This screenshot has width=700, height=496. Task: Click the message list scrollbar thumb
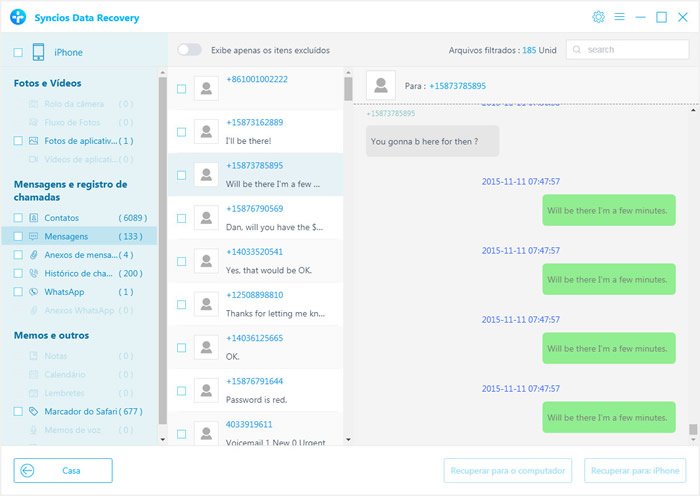click(348, 89)
